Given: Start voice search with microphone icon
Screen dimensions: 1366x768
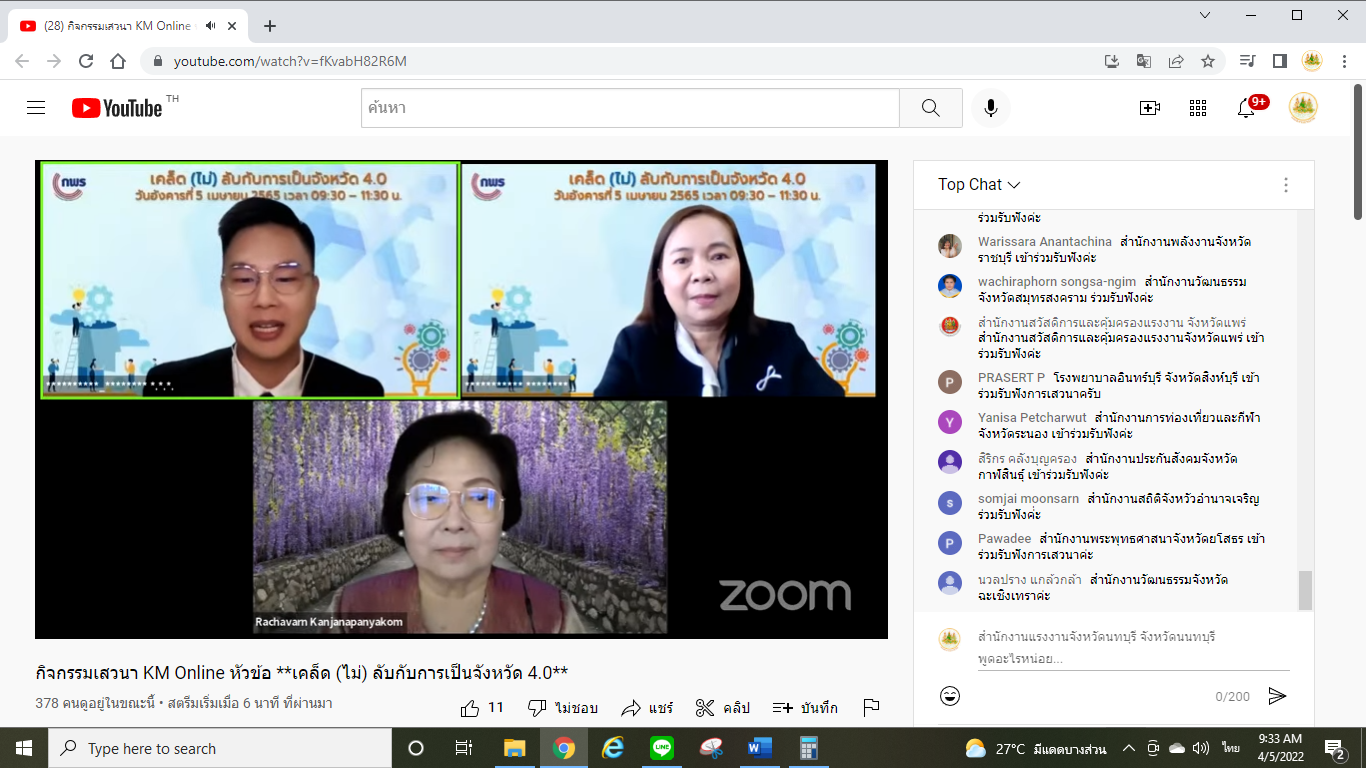Looking at the screenshot, I should click(x=990, y=108).
